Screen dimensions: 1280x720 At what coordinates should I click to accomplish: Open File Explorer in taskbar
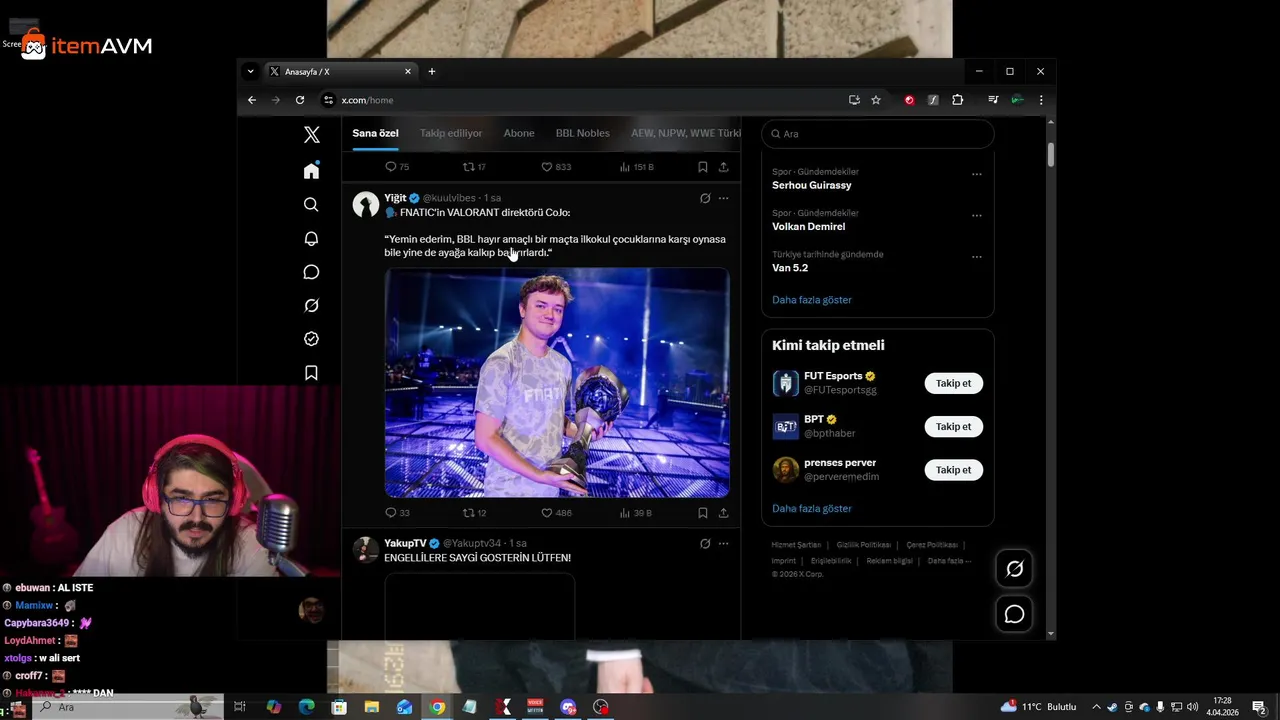(x=371, y=707)
